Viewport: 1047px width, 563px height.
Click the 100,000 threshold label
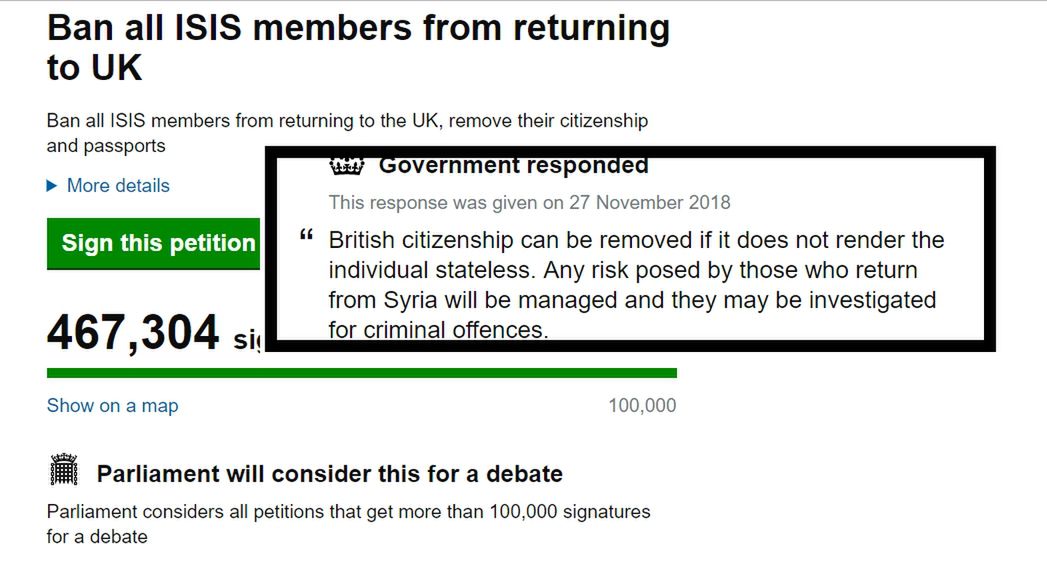point(642,405)
